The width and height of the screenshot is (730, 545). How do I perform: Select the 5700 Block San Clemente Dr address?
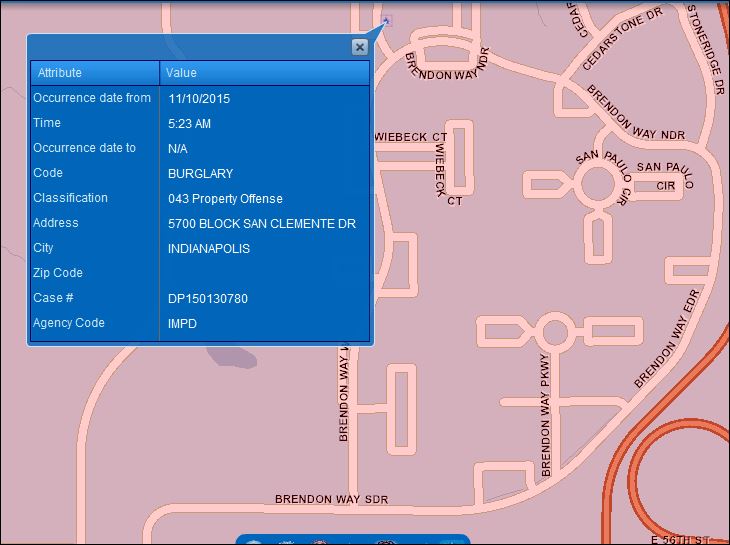click(261, 224)
